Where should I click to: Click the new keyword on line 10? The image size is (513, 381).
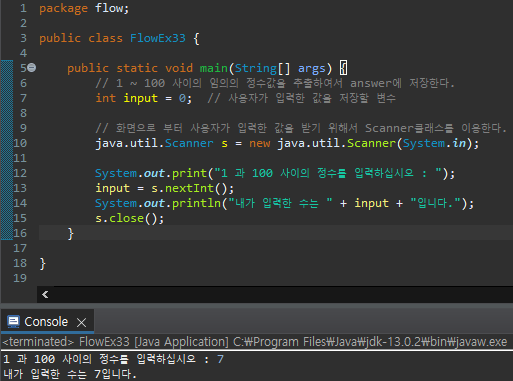[260, 143]
